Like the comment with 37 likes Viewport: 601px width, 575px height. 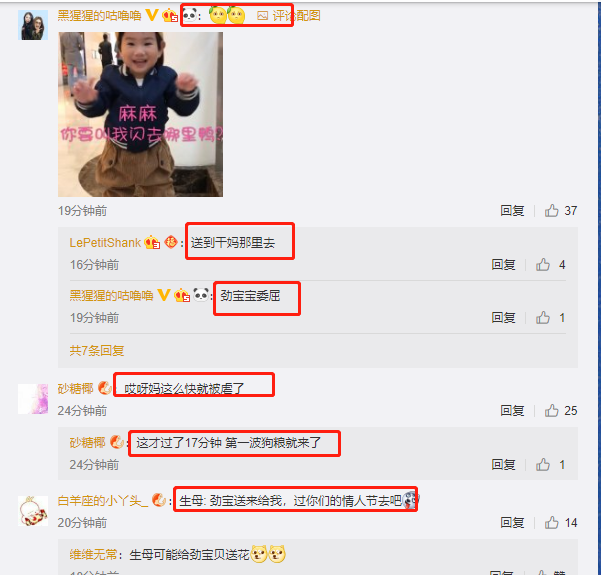pos(552,210)
